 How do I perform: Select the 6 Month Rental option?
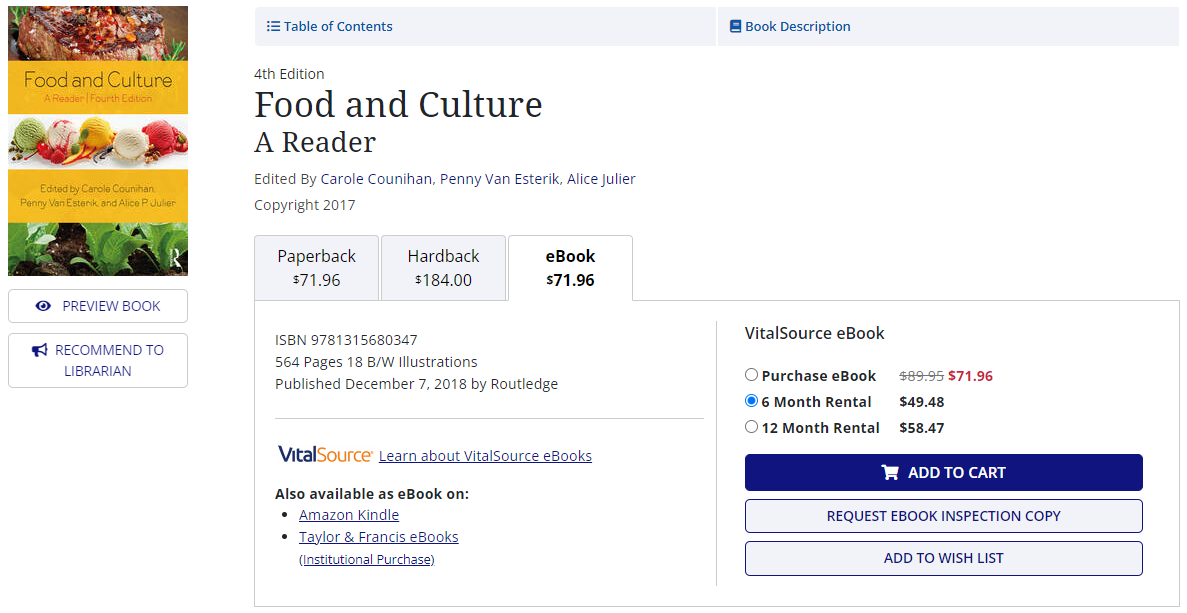751,400
